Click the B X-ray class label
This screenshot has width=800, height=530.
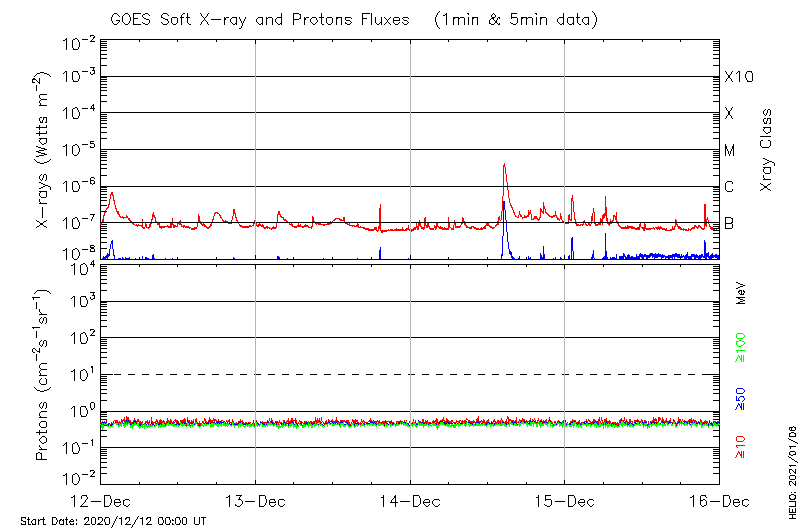click(x=730, y=223)
